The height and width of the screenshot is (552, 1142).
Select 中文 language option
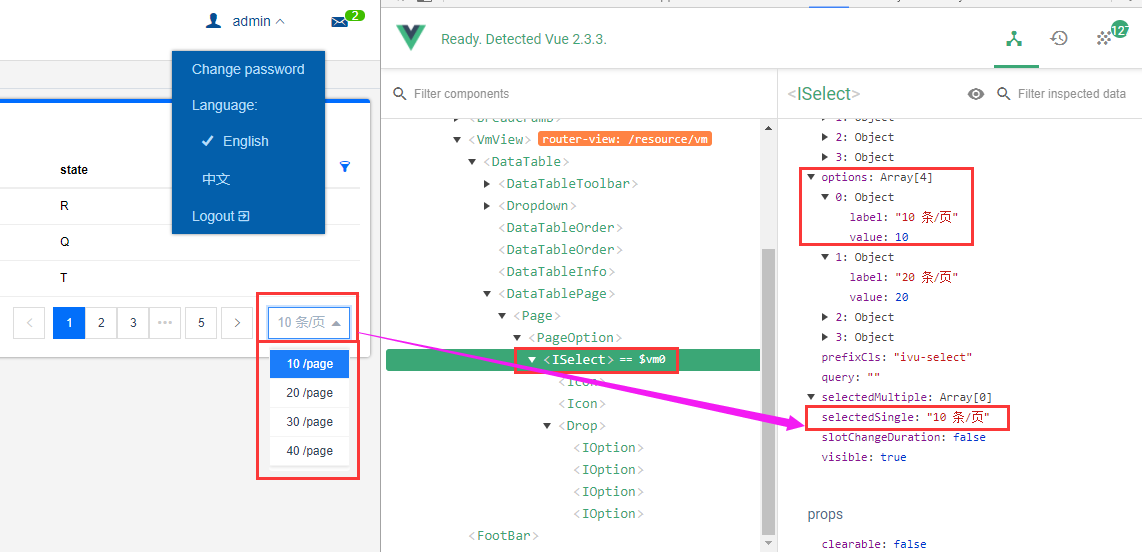(216, 179)
